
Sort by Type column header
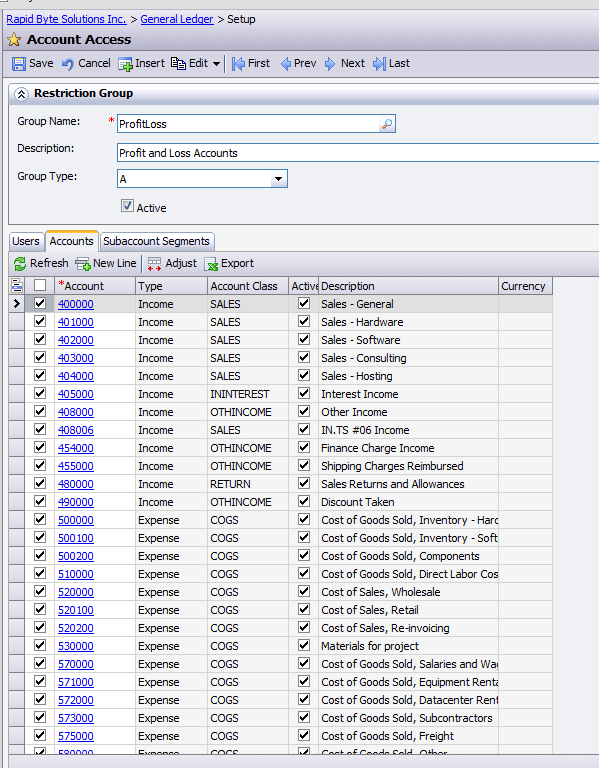171,286
